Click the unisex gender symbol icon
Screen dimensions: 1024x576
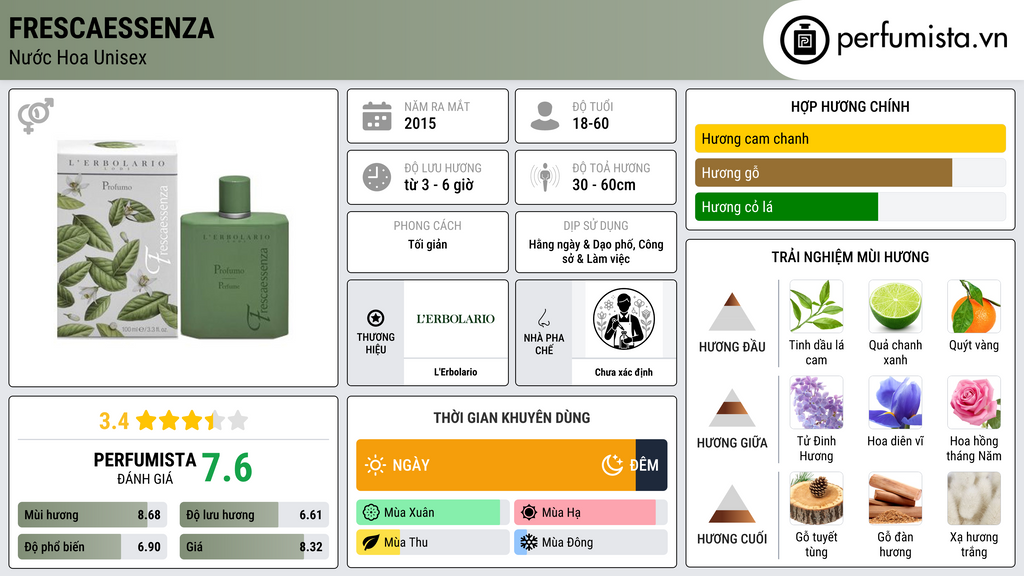(36, 116)
